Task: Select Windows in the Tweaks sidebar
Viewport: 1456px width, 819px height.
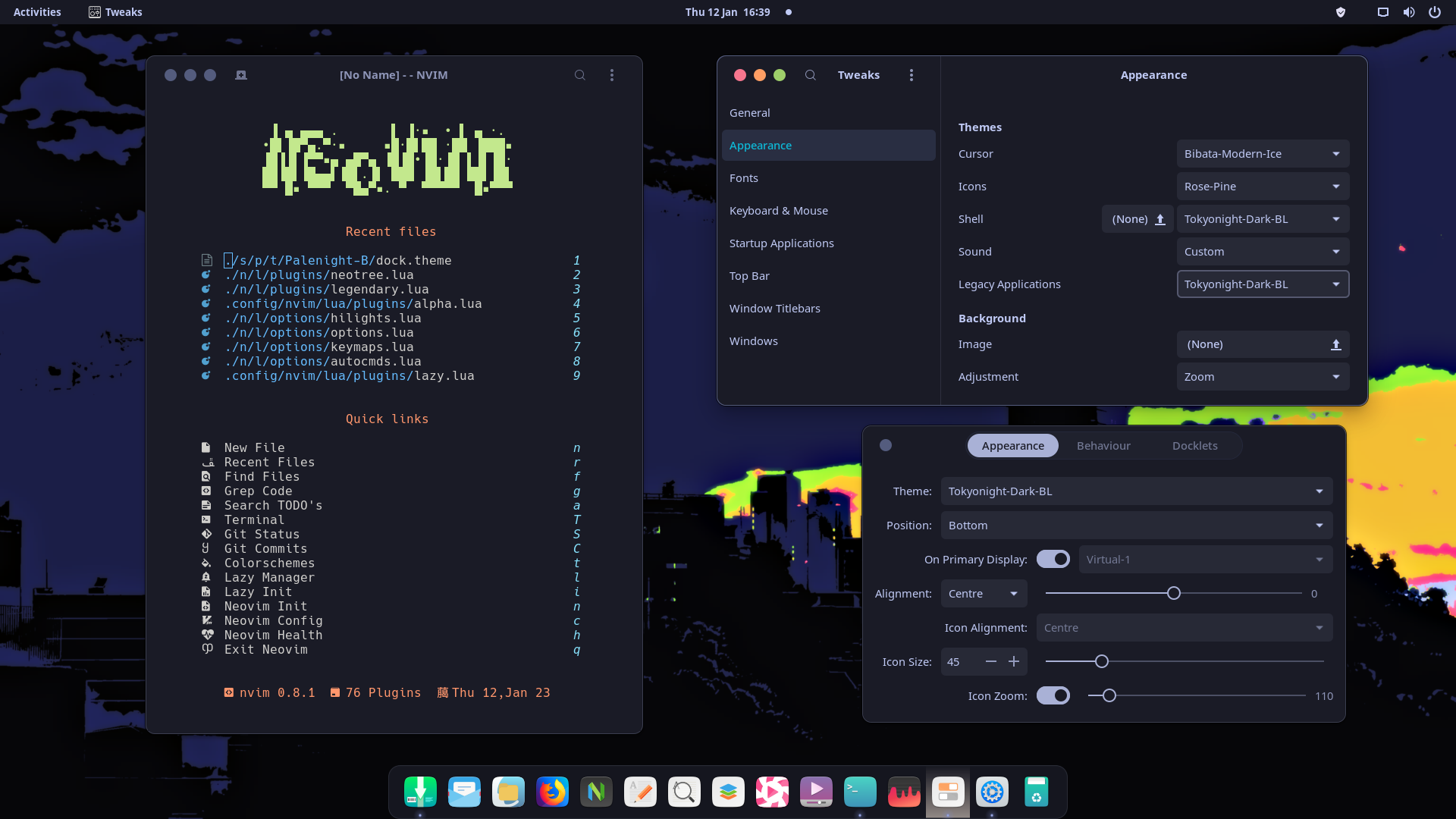Action: 828,341
